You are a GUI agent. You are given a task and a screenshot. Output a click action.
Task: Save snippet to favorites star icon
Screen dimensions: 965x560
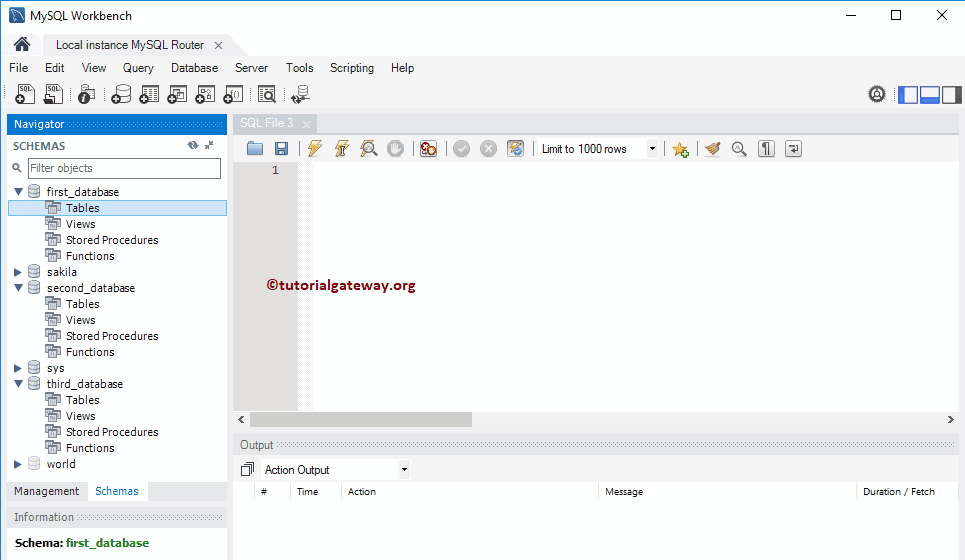[680, 150]
